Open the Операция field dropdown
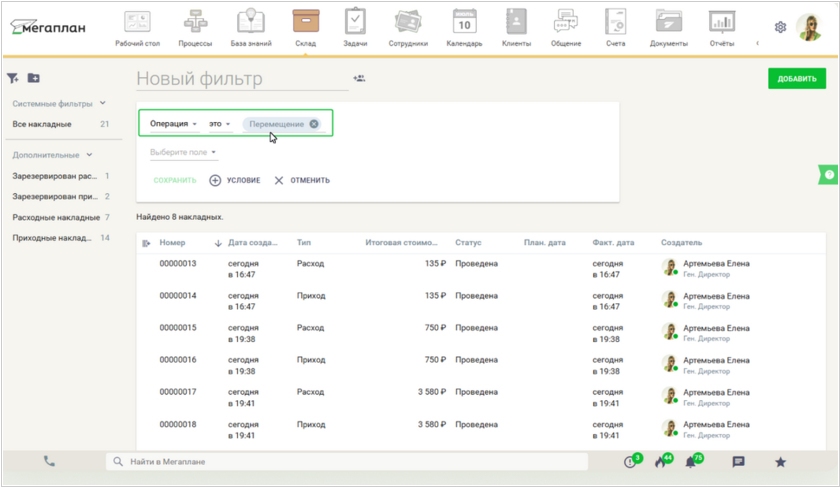This screenshot has width=840, height=487. (x=173, y=124)
